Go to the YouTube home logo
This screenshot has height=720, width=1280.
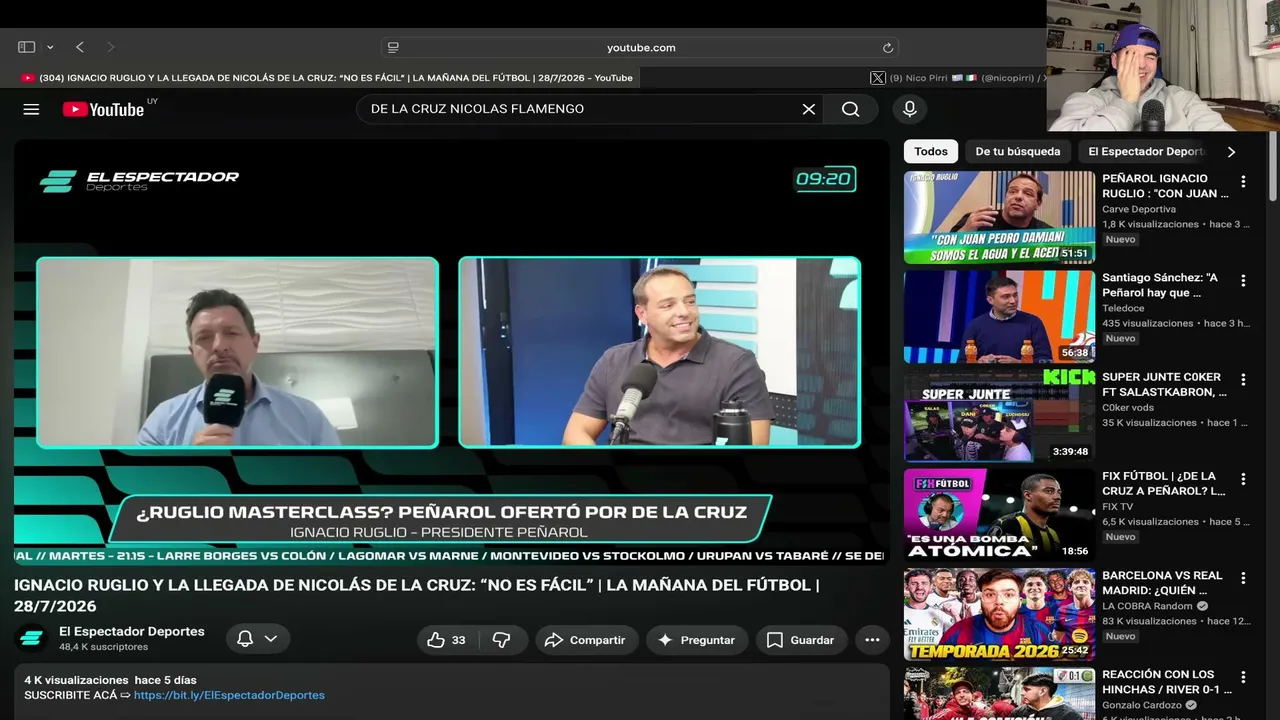pyautogui.click(x=104, y=109)
